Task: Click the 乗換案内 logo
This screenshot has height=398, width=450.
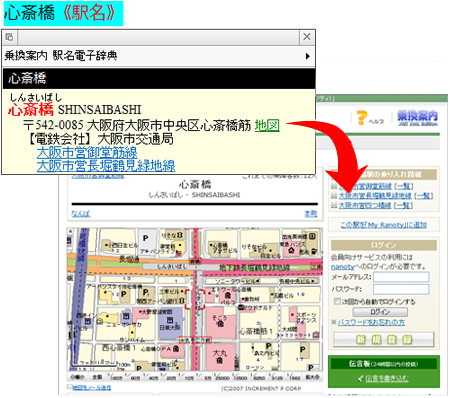Action: point(417,118)
